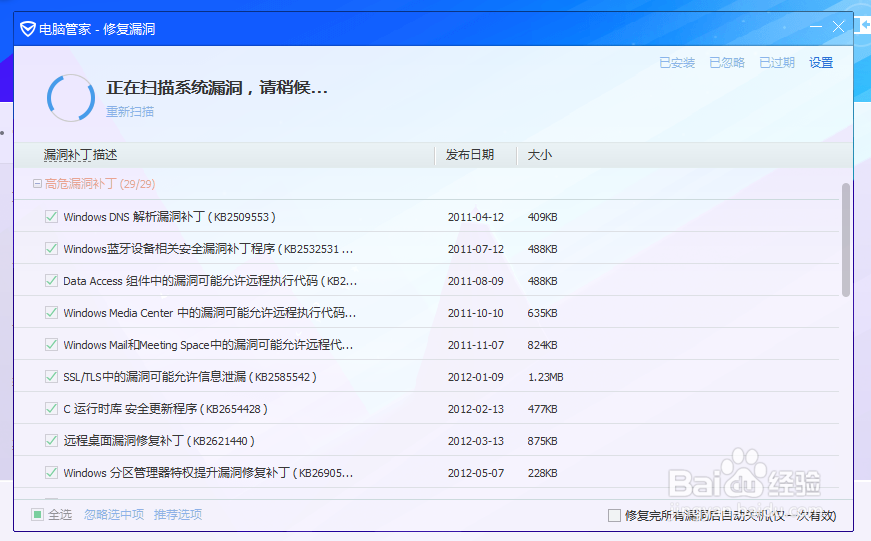The width and height of the screenshot is (871, 541).
Task: Click date 2012-03-13
Action: [475, 441]
